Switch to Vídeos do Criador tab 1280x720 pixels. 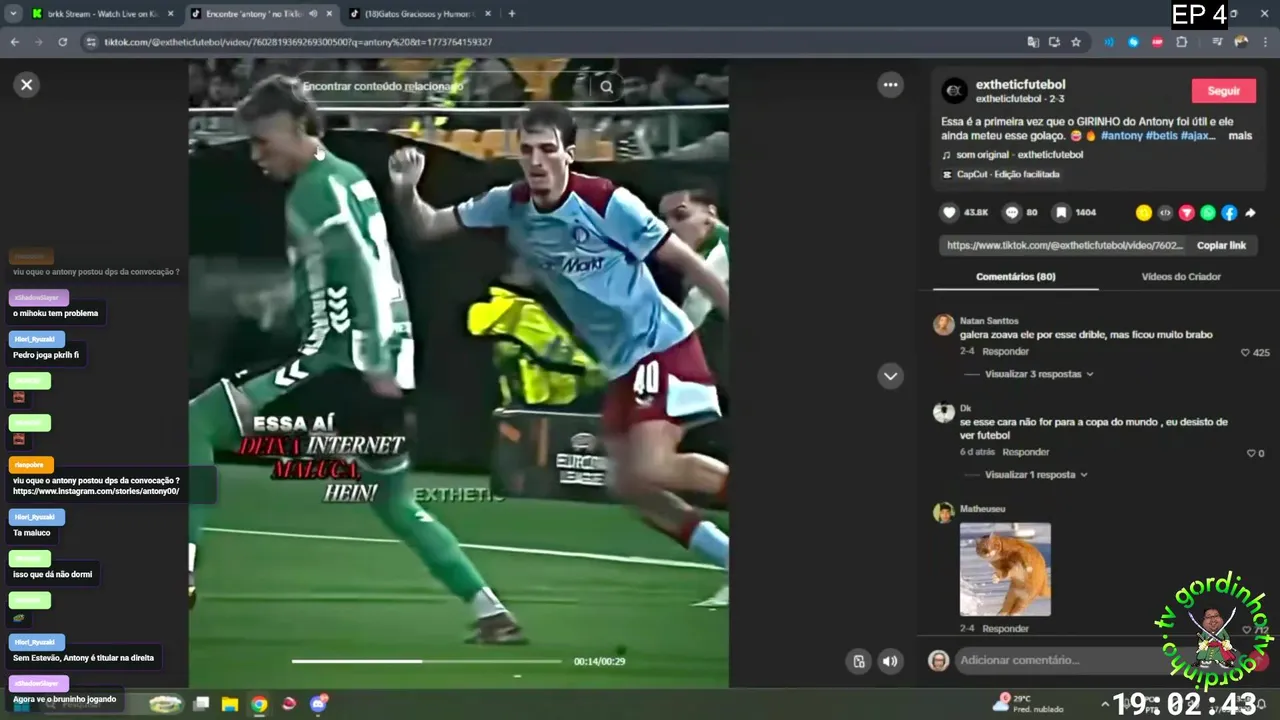pos(1181,277)
